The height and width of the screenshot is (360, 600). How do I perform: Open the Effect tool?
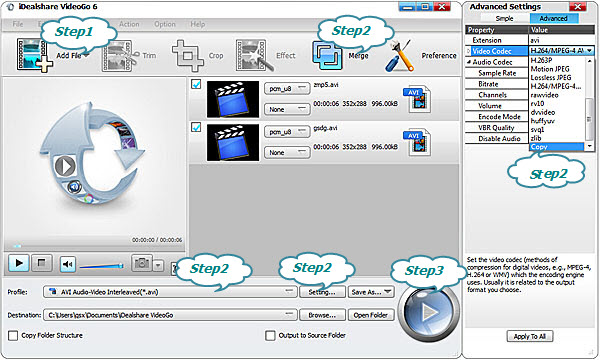(265, 56)
